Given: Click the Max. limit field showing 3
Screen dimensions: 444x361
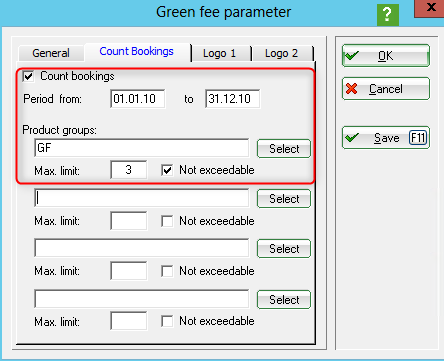Looking at the screenshot, I should tap(129, 170).
